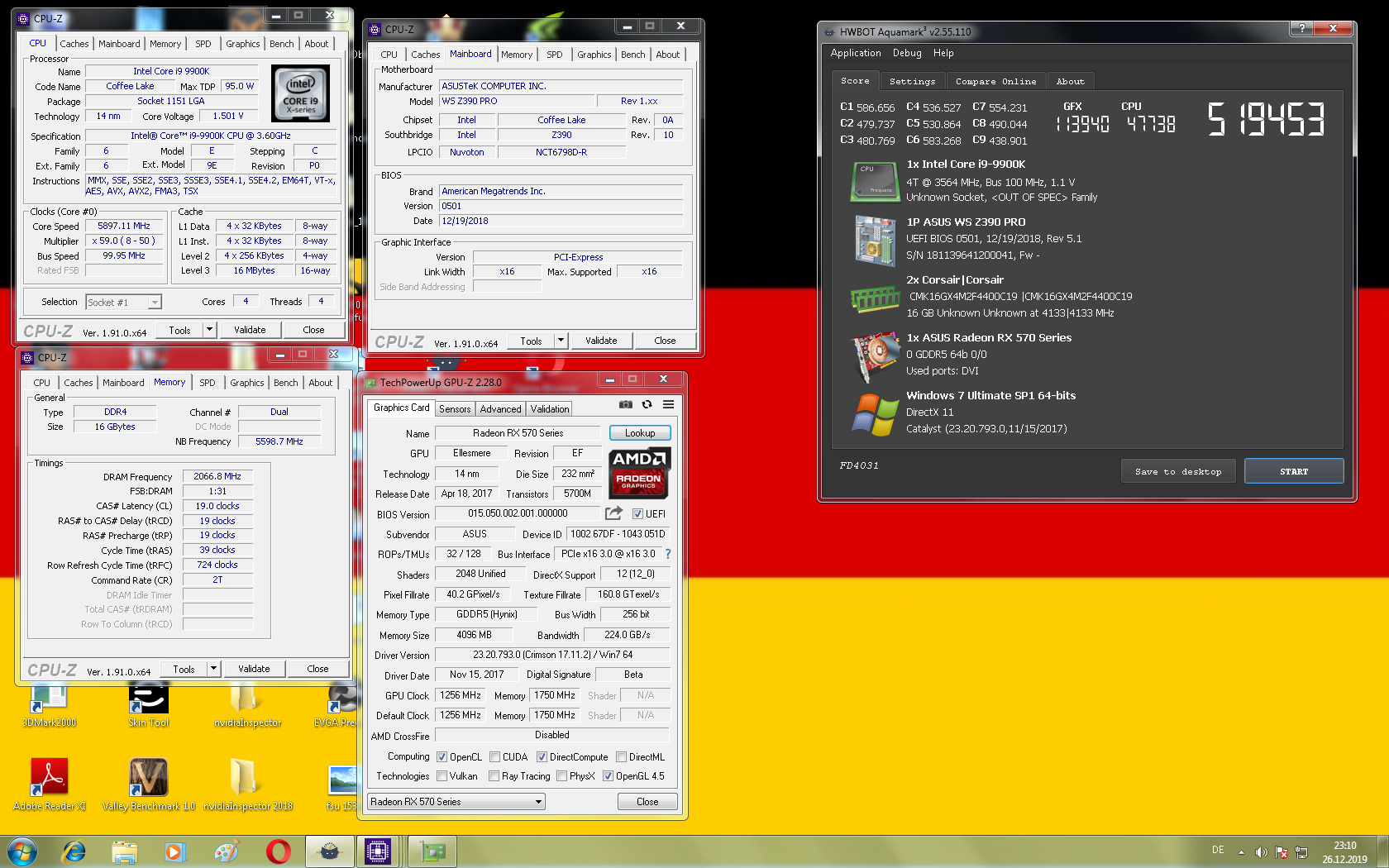Click the graphics card icon in HWBOT Aquamark
The width and height of the screenshot is (1389, 868).
click(x=875, y=355)
